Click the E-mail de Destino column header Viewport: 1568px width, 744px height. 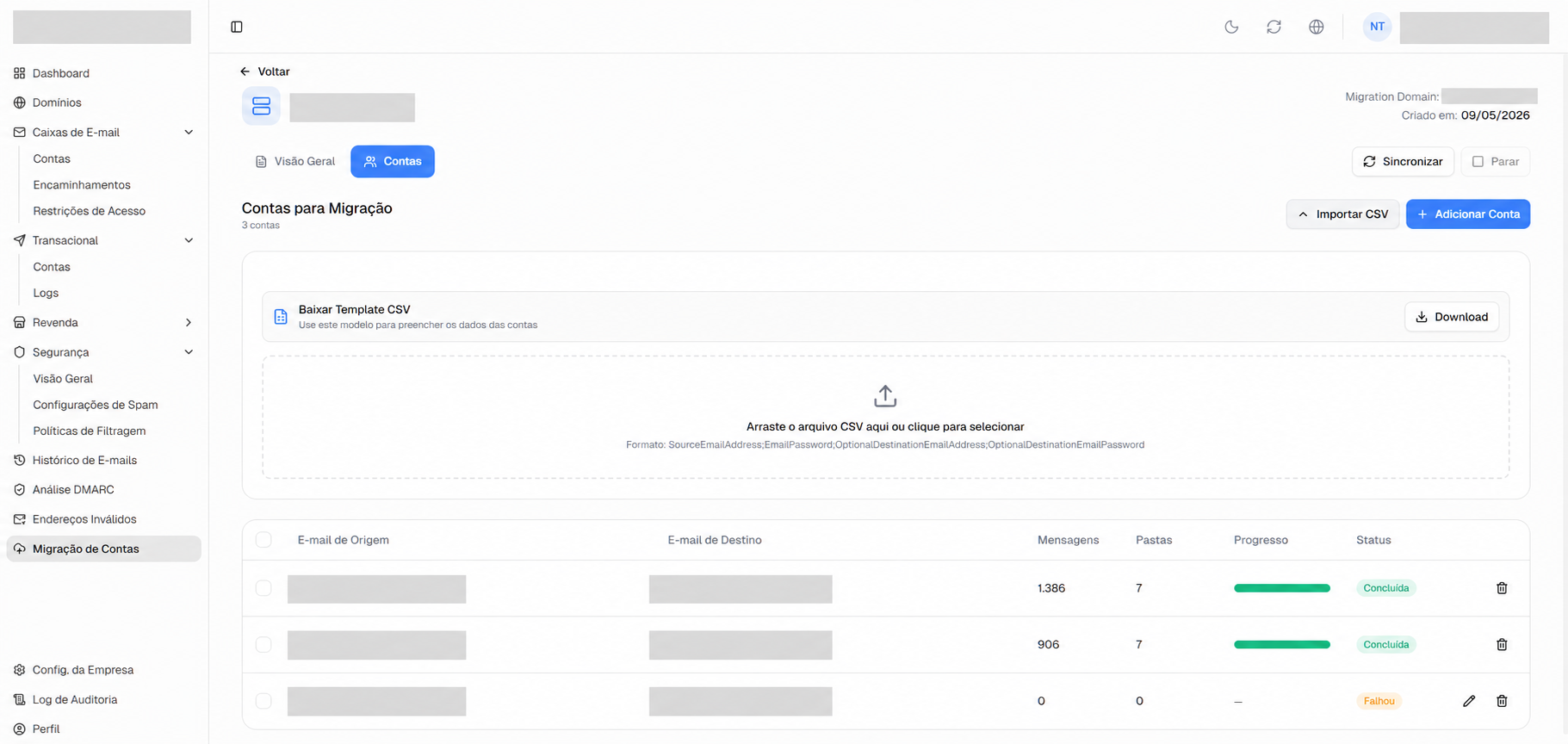pyautogui.click(x=715, y=540)
